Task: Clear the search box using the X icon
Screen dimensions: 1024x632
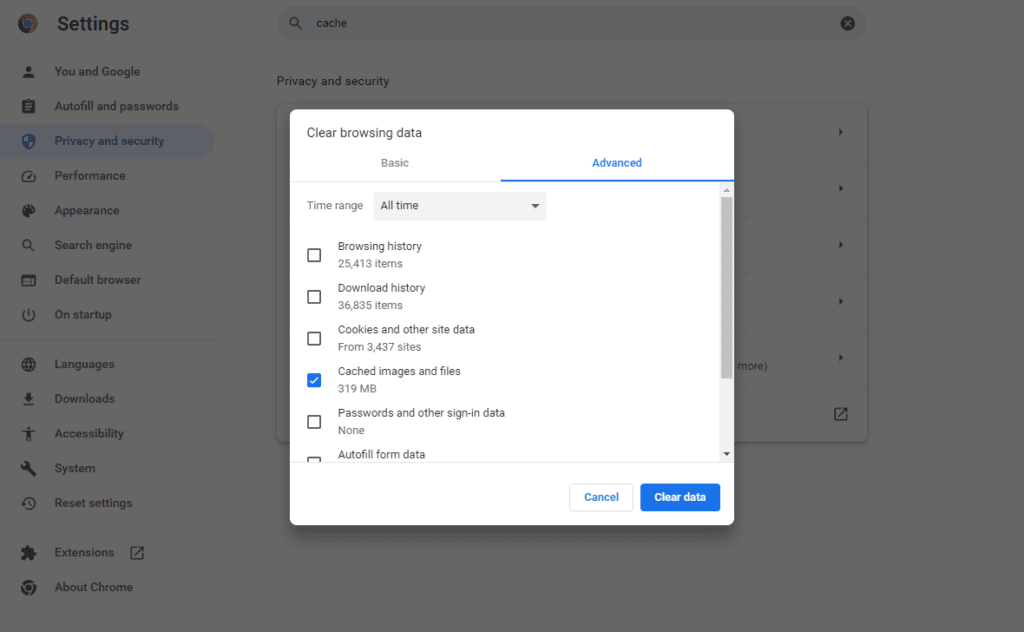Action: 847,23
